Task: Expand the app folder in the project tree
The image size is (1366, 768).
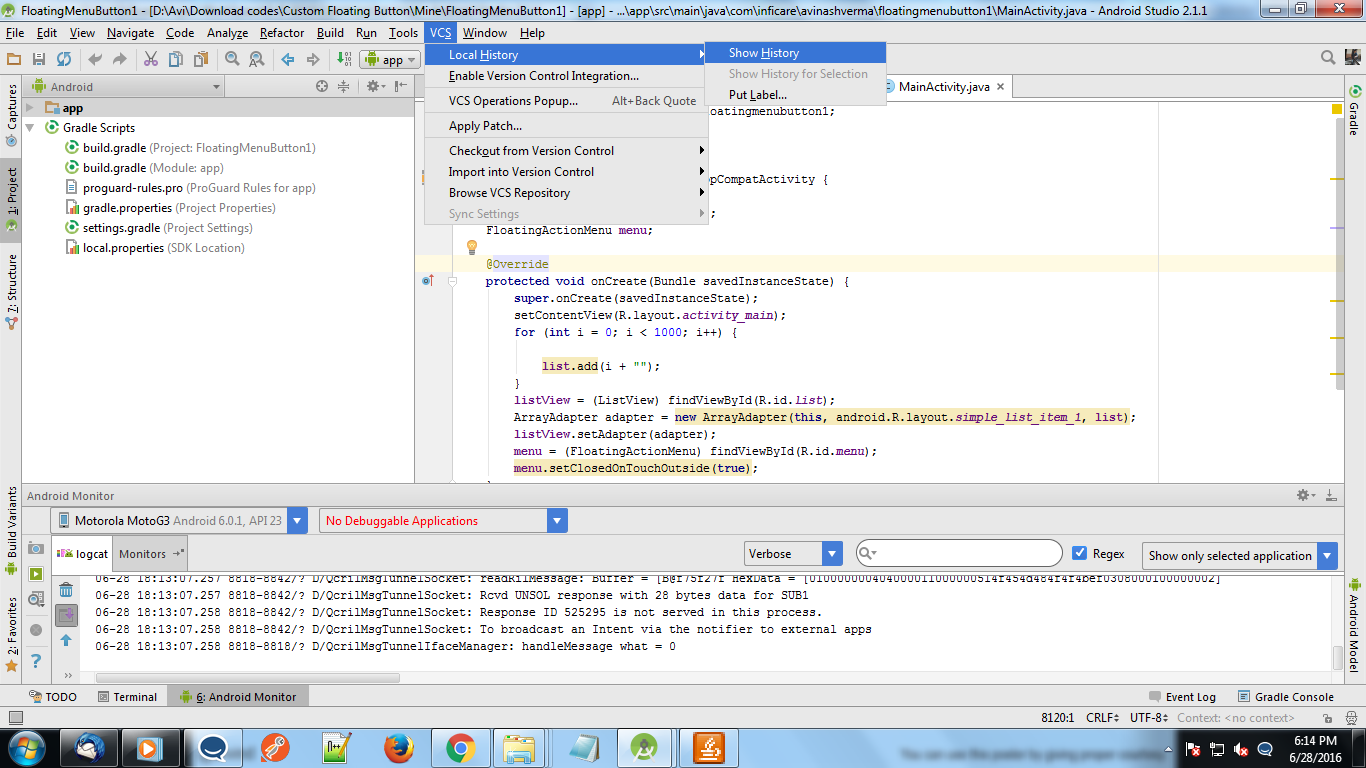Action: [30, 108]
